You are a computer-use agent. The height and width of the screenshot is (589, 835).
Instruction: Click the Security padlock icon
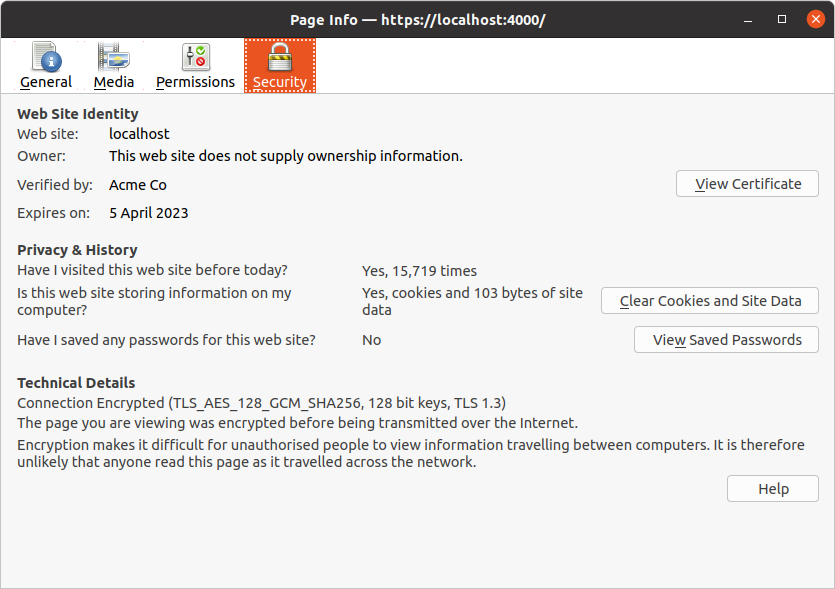click(x=279, y=57)
